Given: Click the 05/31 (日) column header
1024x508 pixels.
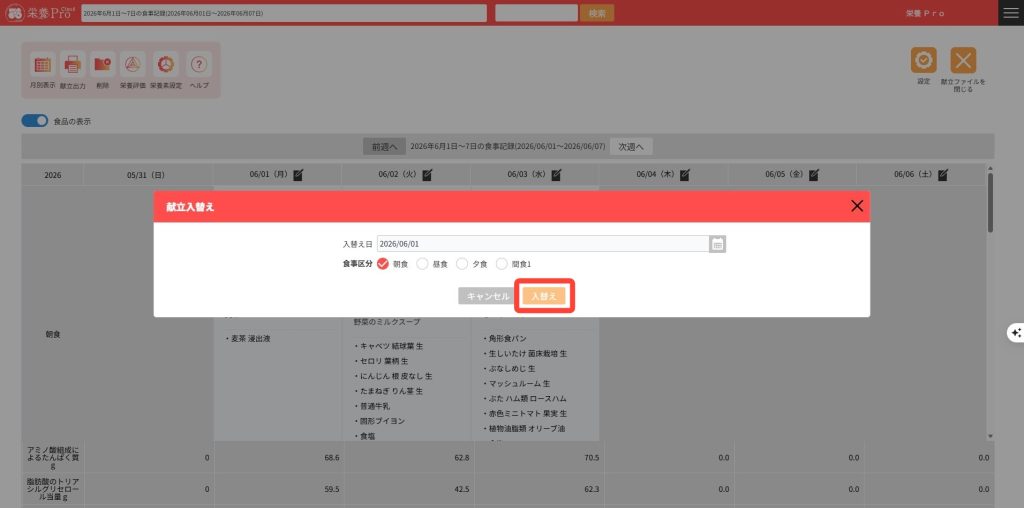Looking at the screenshot, I should [x=148, y=175].
